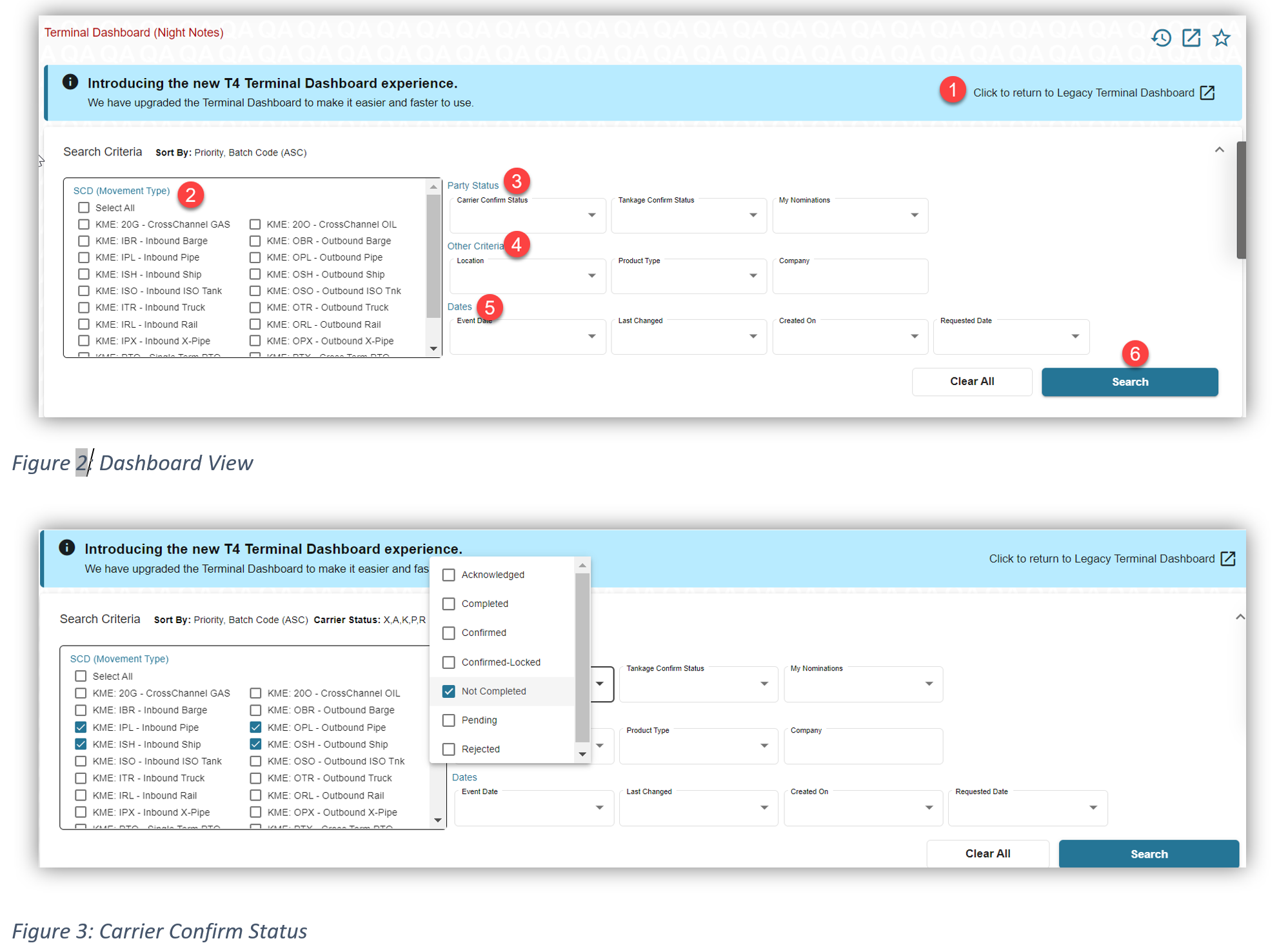Image resolution: width=1279 pixels, height=952 pixels.
Task: Click Figure 3 banner's Legacy Dashboard external-link icon
Action: (1228, 559)
